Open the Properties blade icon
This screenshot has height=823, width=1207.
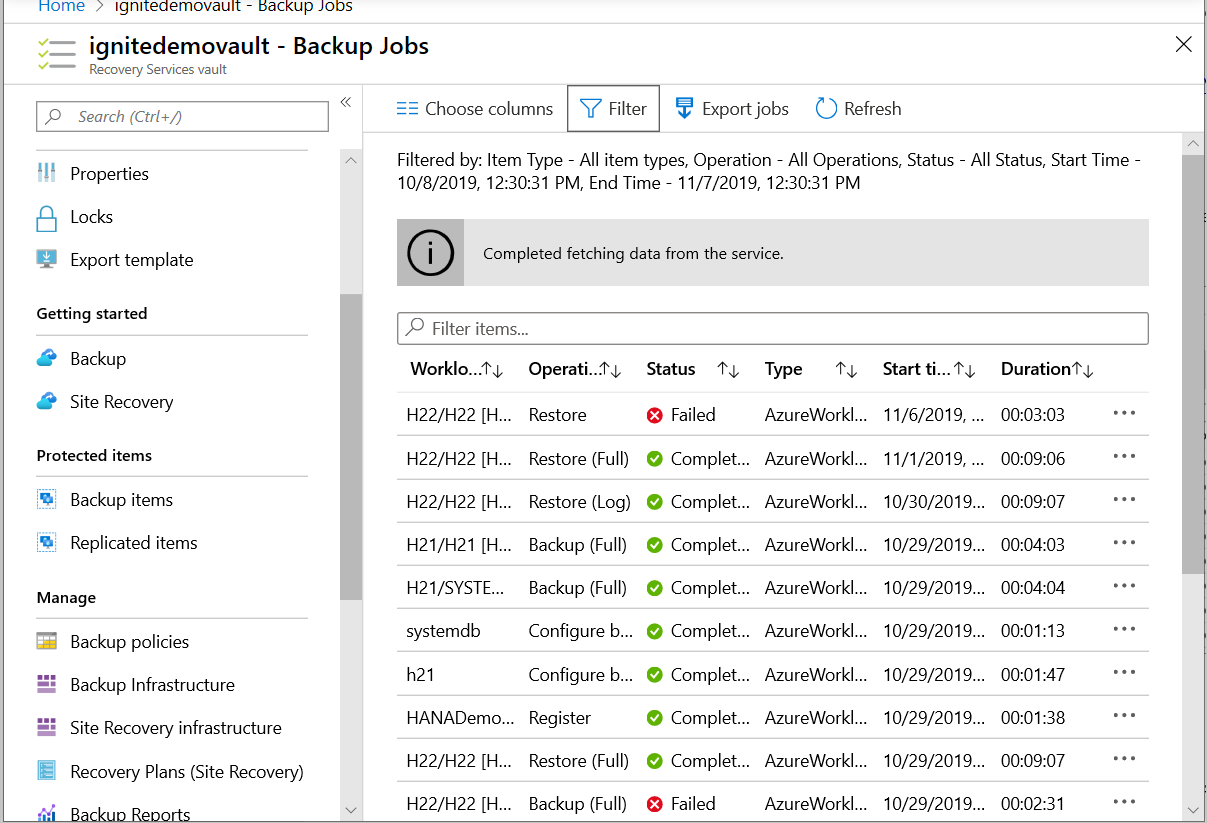click(48, 173)
